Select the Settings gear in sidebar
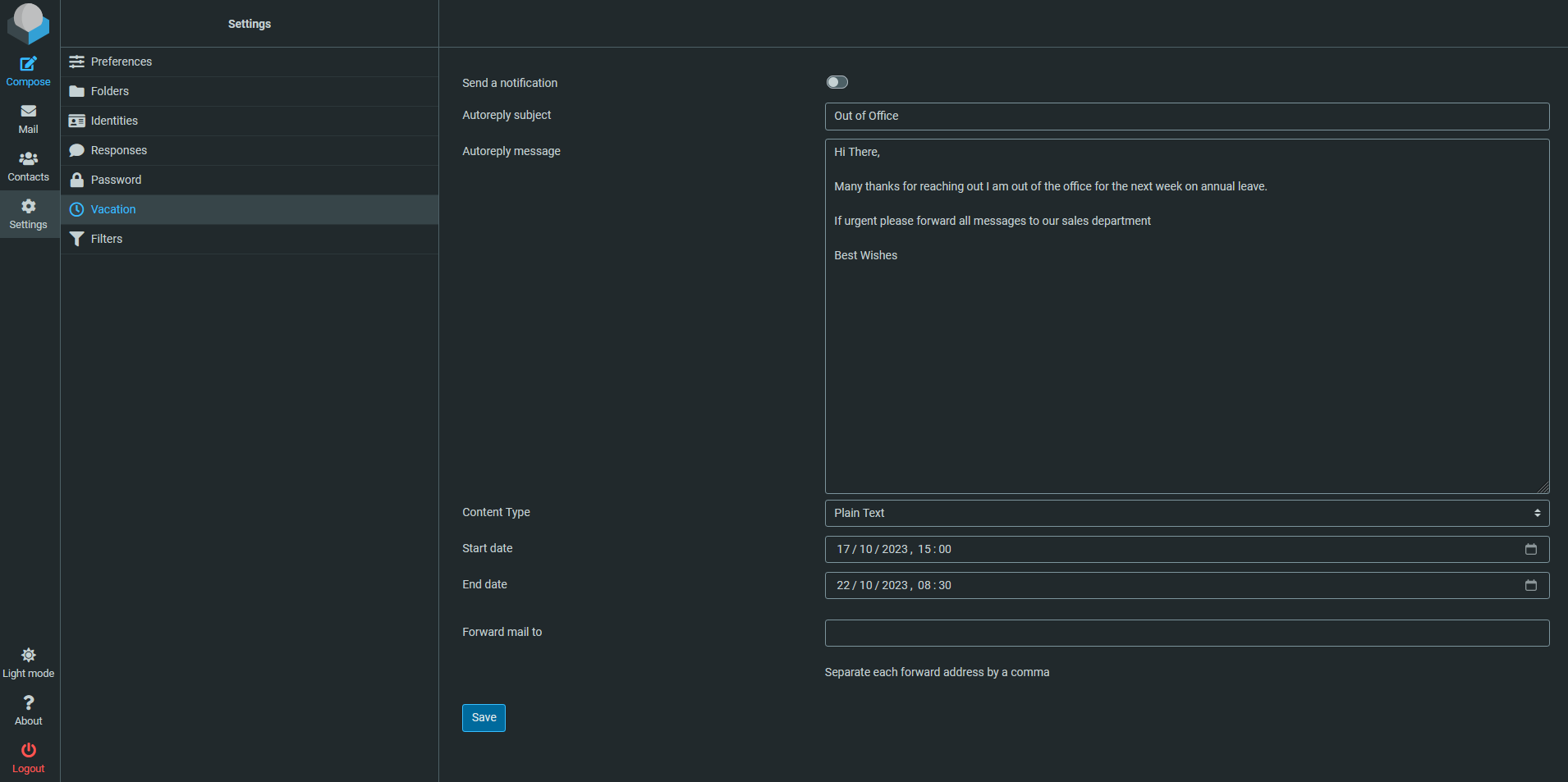 pyautogui.click(x=28, y=214)
